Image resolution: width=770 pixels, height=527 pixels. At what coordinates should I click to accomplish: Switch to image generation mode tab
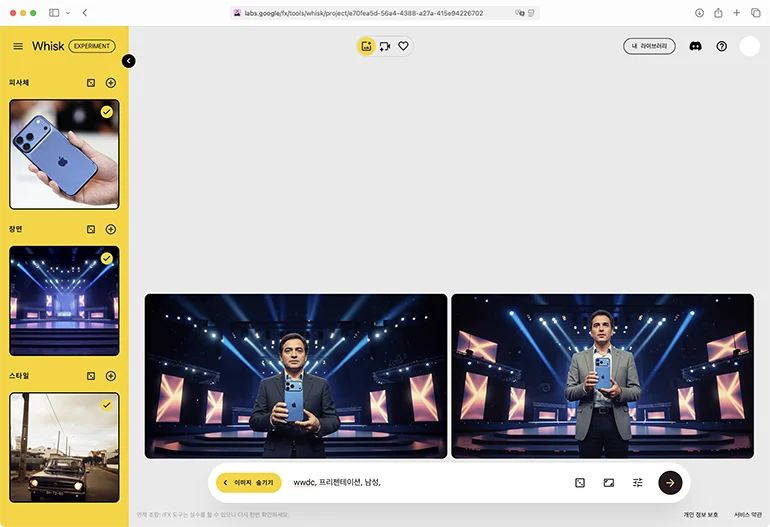(366, 46)
